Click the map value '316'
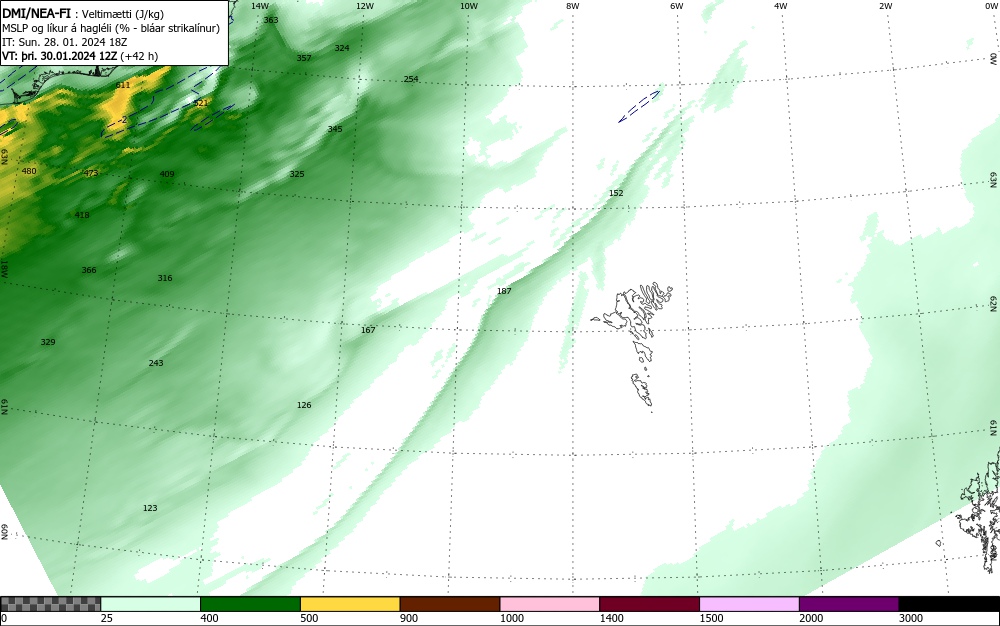The height and width of the screenshot is (626, 1000). (x=165, y=278)
